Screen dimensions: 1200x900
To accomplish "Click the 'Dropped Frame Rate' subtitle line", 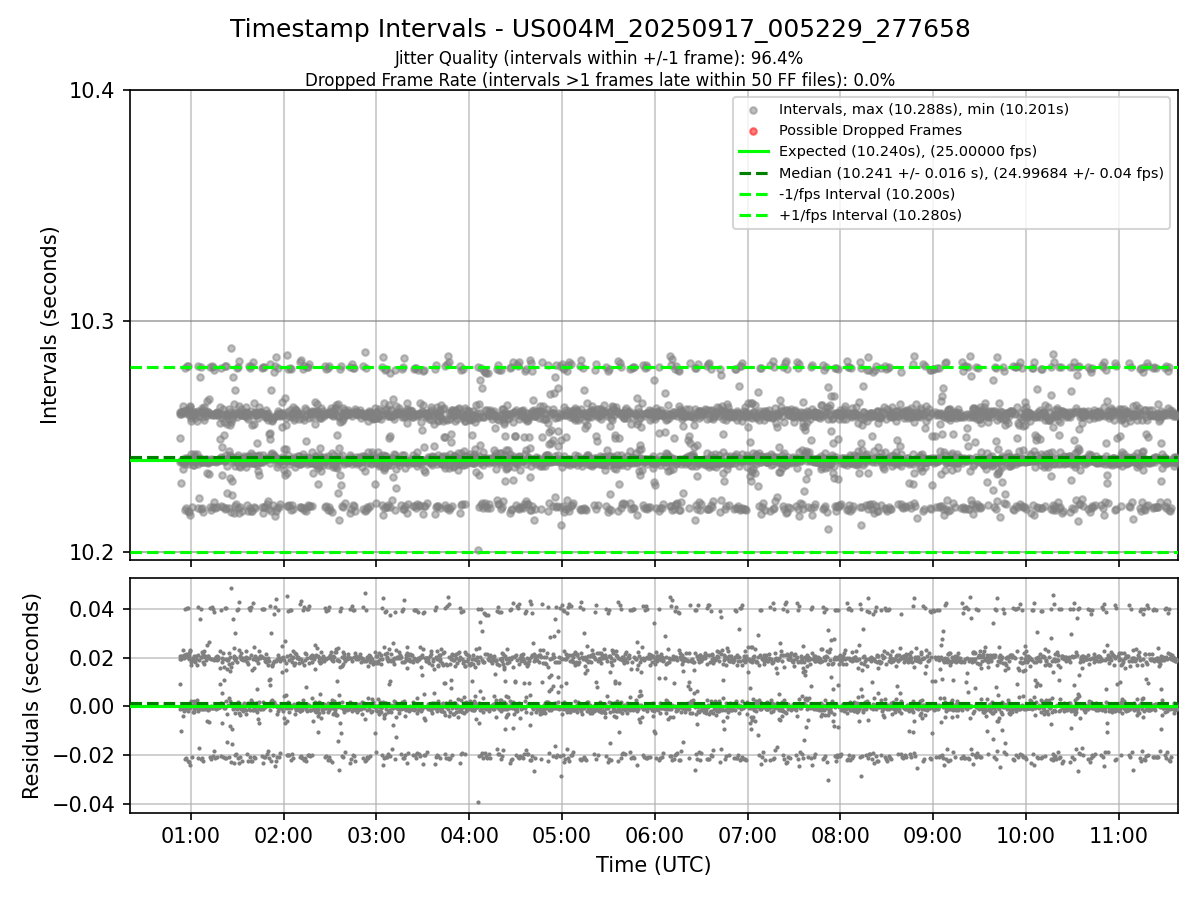I will tap(600, 79).
